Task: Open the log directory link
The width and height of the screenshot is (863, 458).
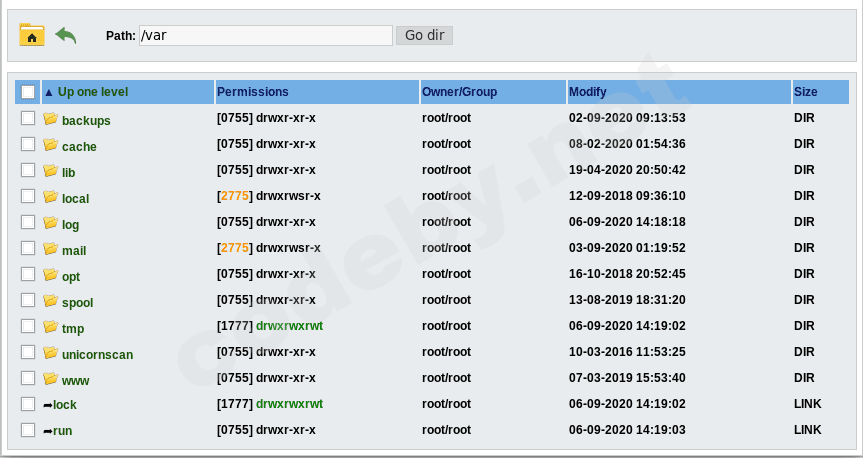Action: click(x=70, y=225)
